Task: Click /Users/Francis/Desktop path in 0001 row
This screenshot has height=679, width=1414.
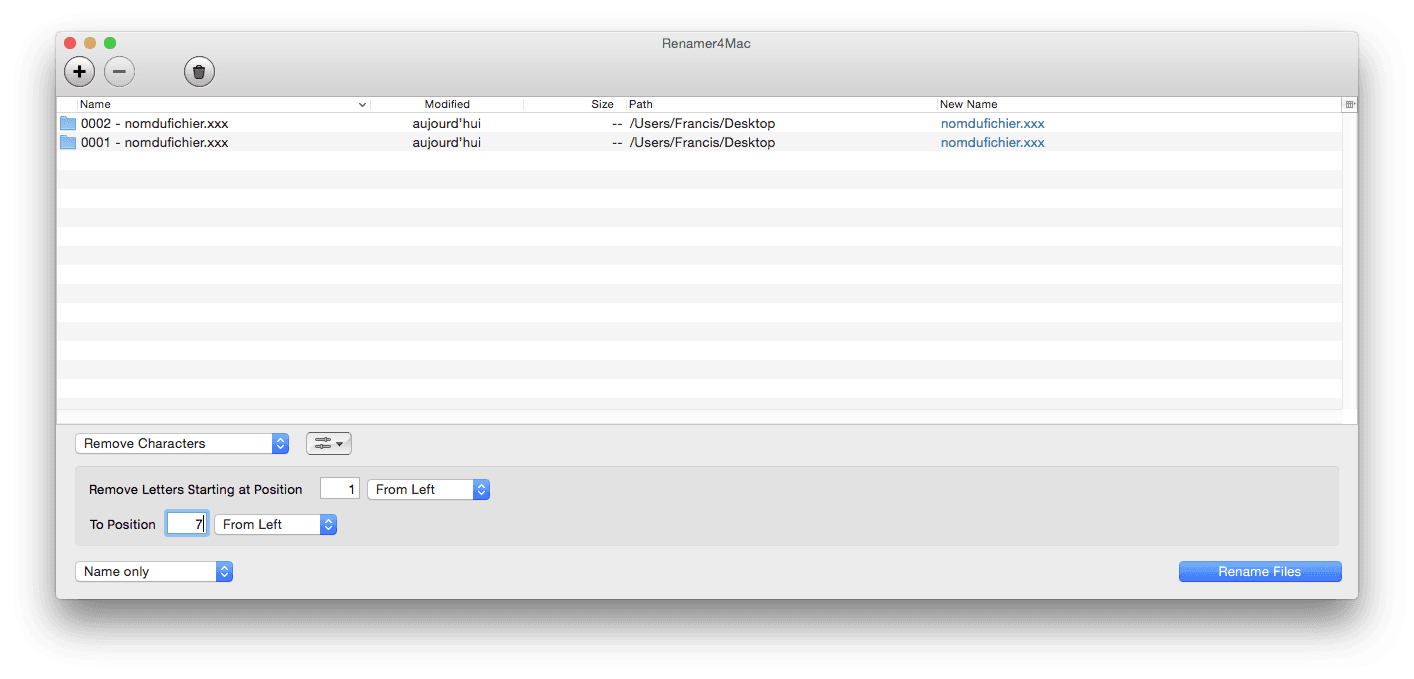Action: pyautogui.click(x=702, y=142)
